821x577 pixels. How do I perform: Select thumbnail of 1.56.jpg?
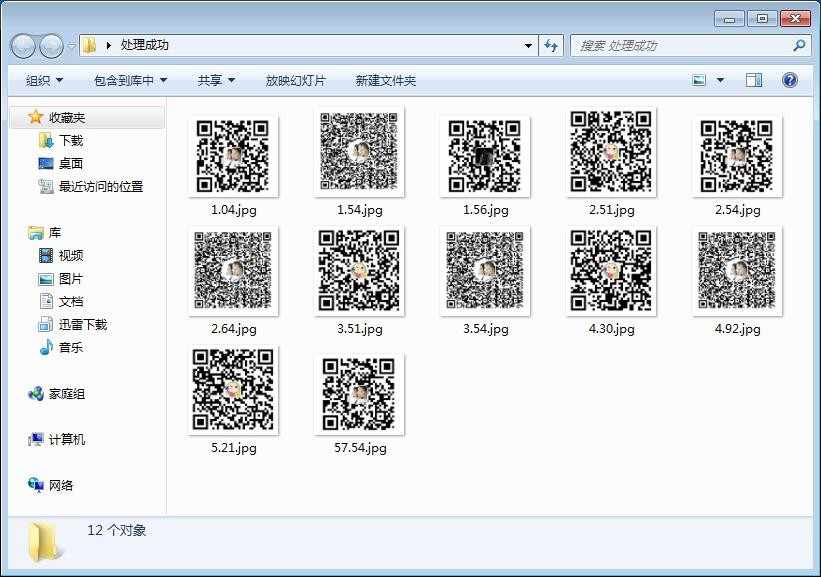tap(485, 156)
